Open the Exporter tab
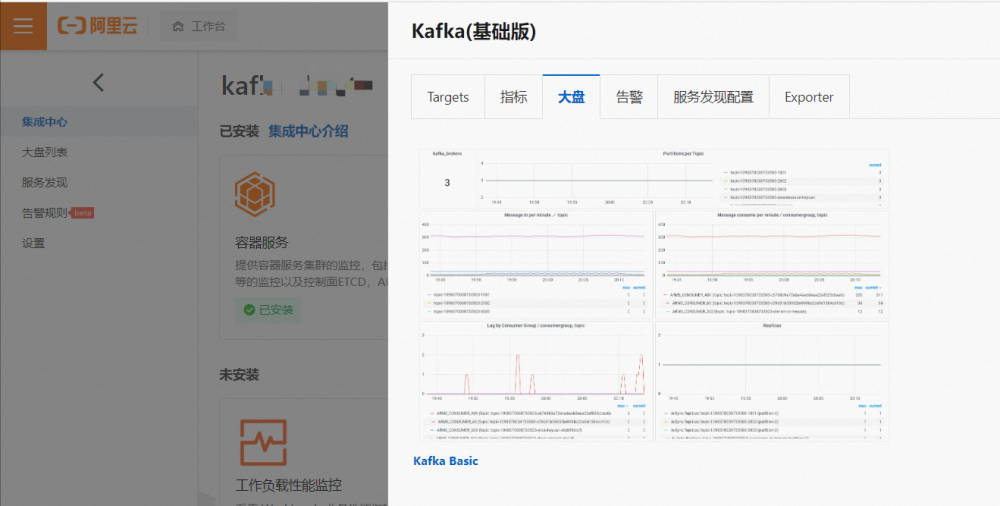1000x506 pixels. click(809, 97)
